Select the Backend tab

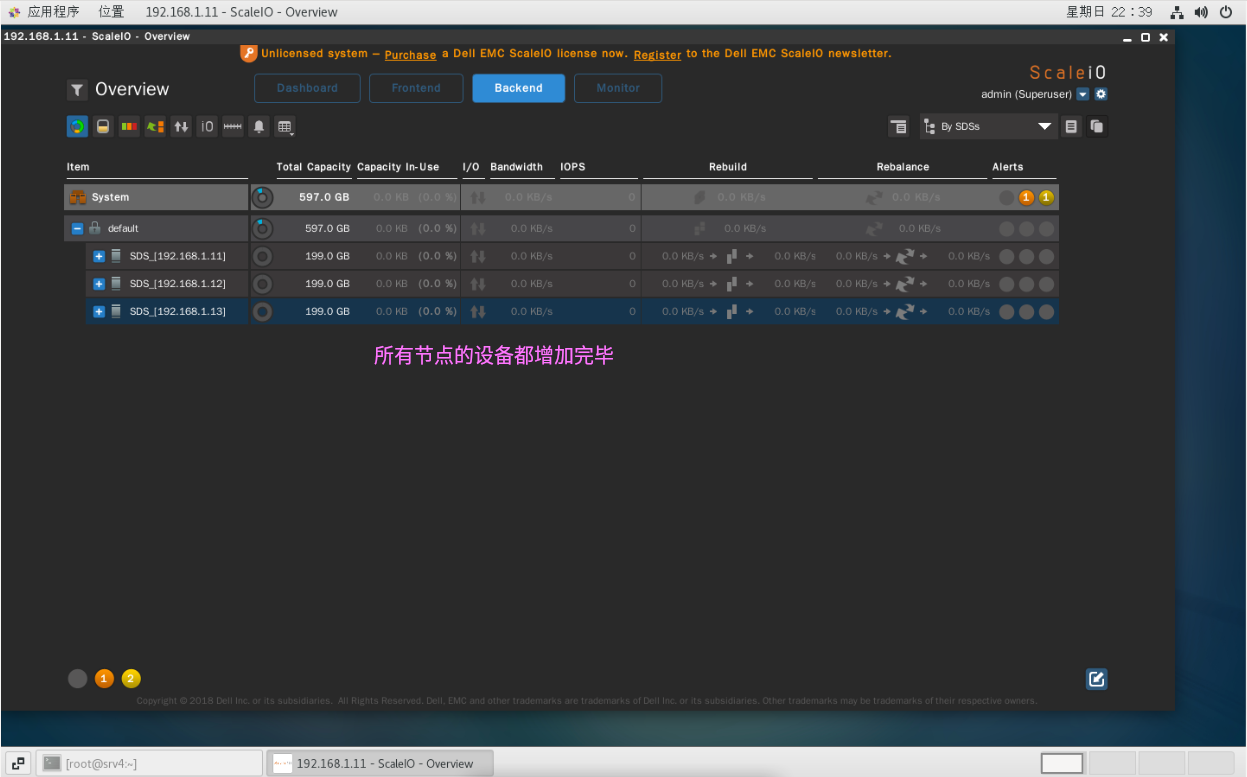click(518, 88)
